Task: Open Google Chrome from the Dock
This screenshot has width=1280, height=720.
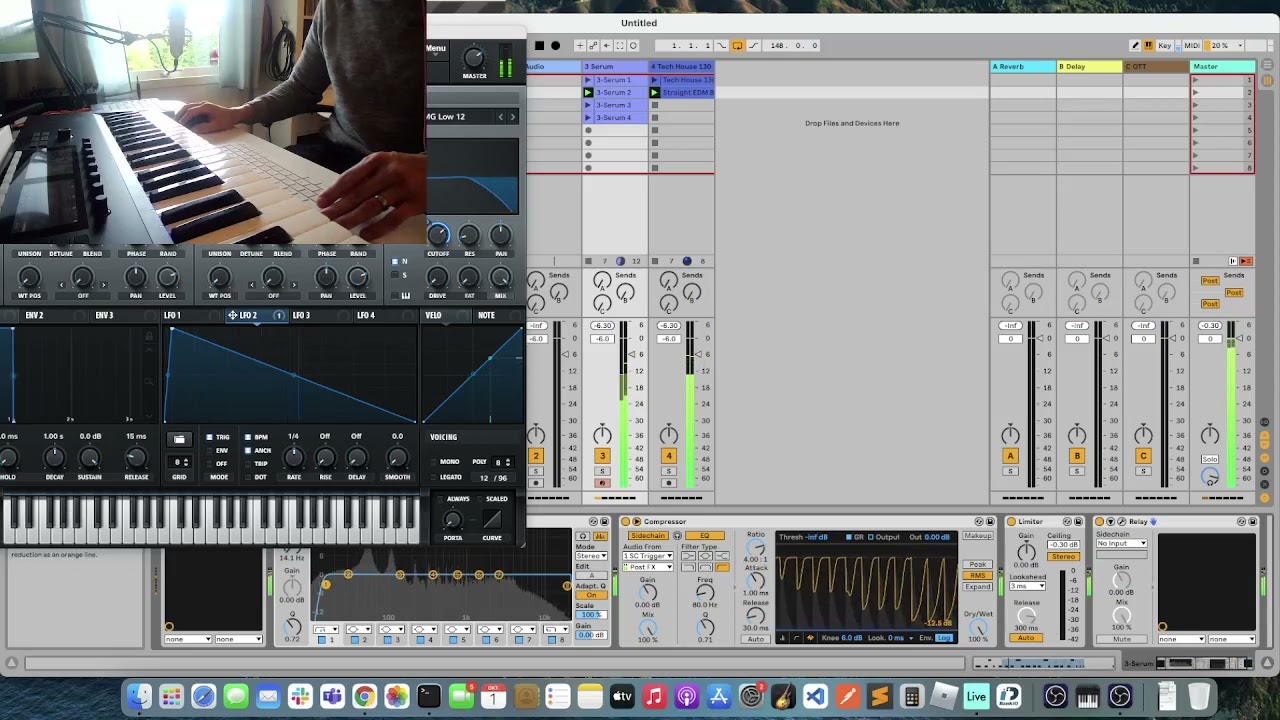Action: pyautogui.click(x=364, y=696)
